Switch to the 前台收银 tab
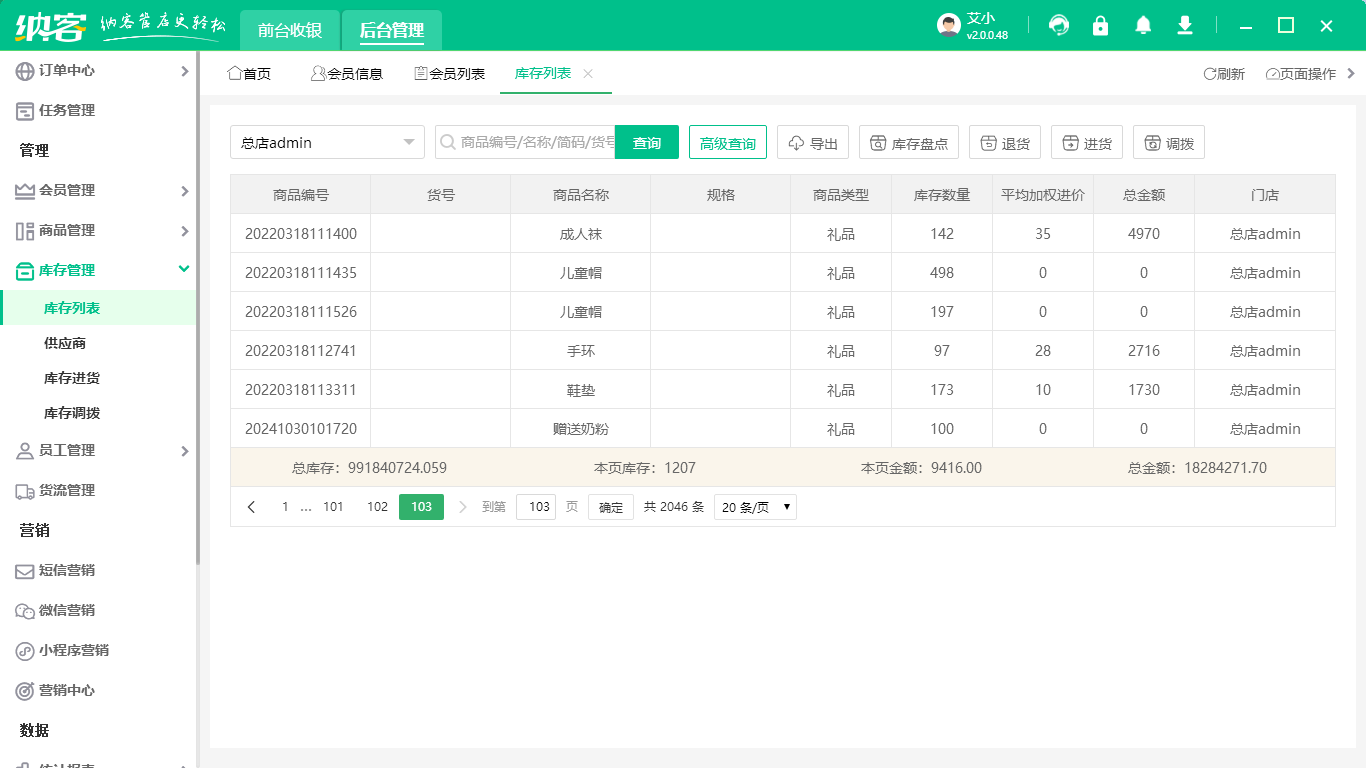This screenshot has height=768, width=1366. (x=290, y=31)
